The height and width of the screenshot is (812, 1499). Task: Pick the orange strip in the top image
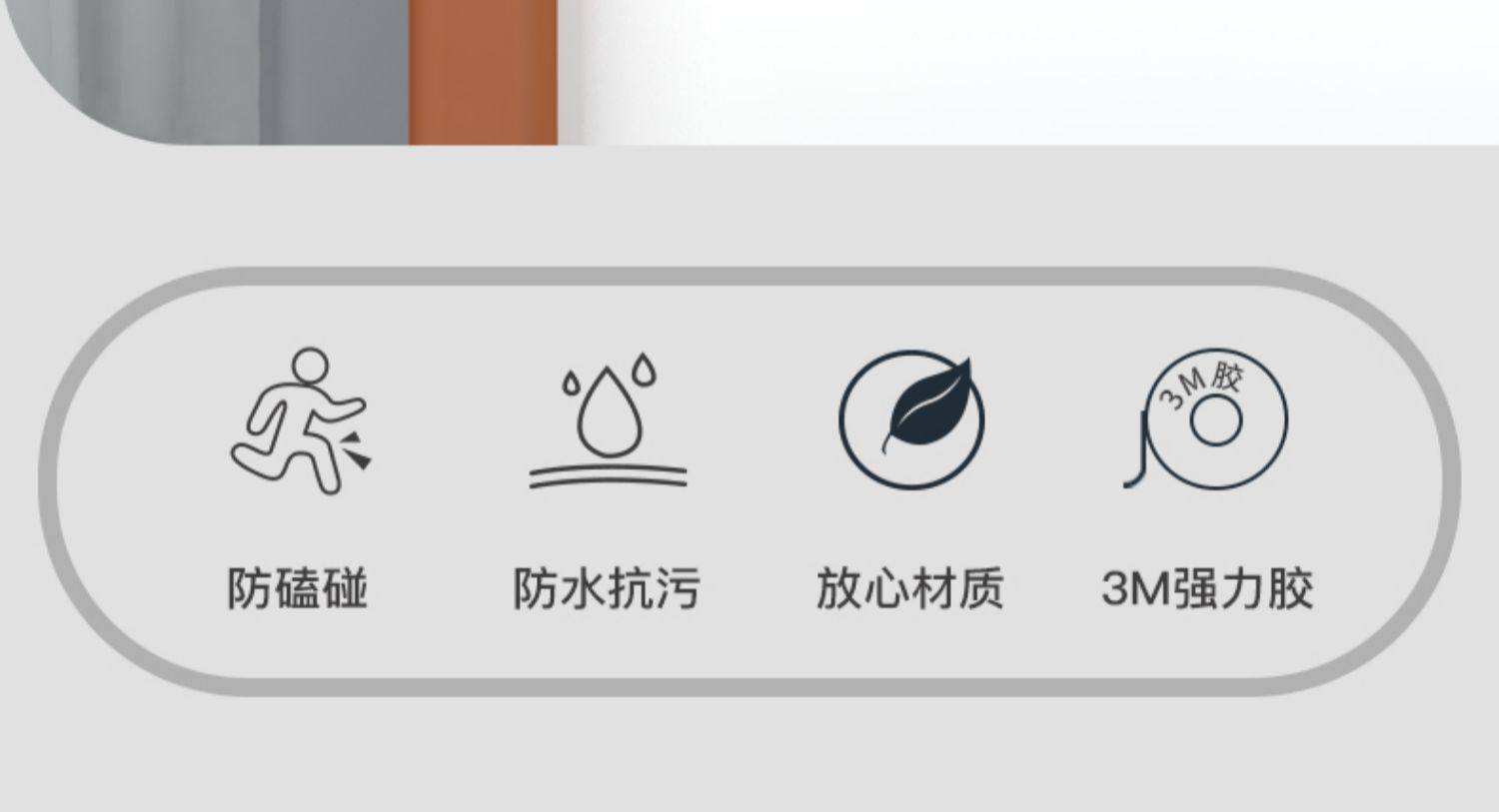pyautogui.click(x=483, y=72)
